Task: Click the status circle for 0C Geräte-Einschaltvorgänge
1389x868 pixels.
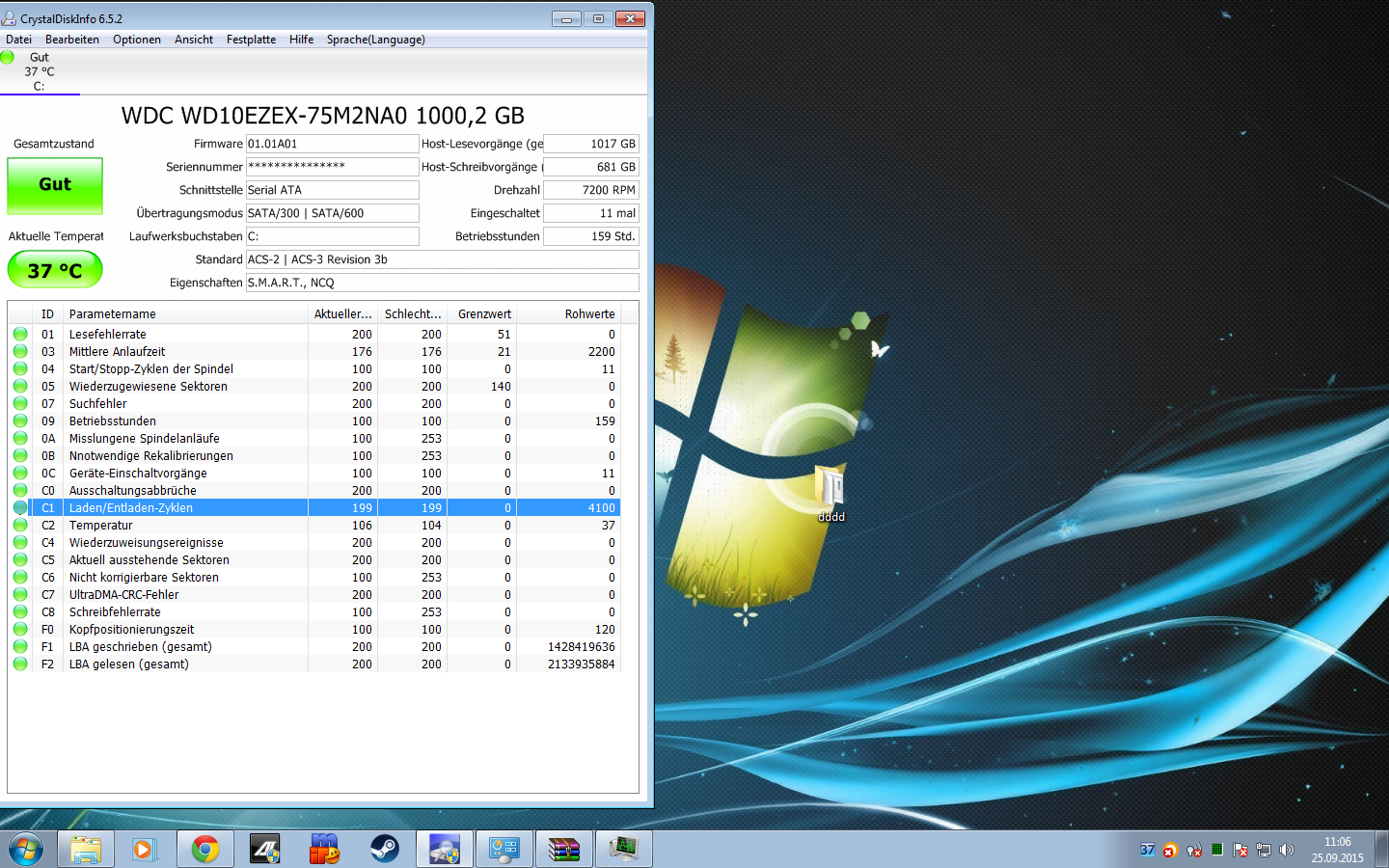Action: click(19, 473)
